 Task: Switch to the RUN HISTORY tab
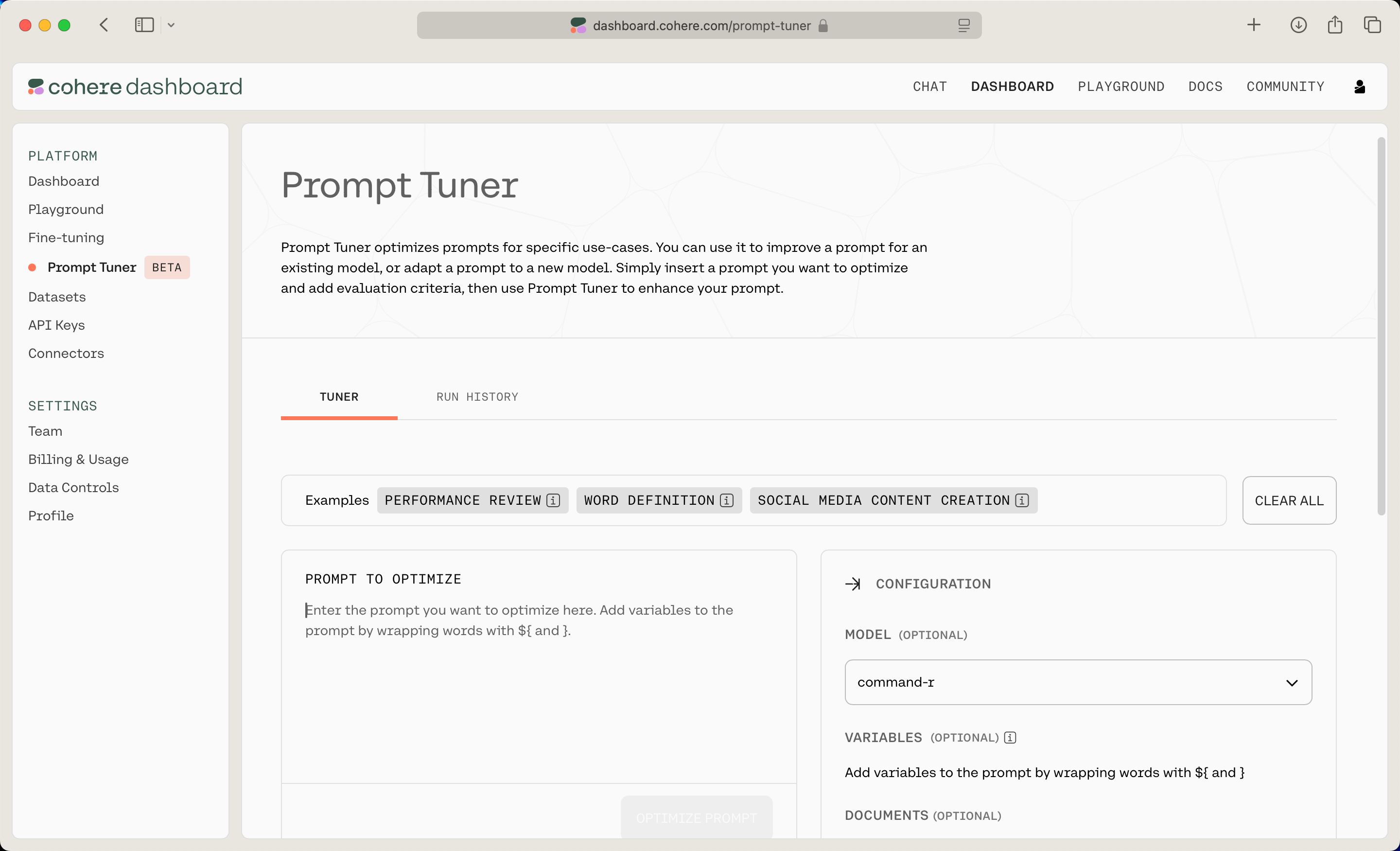point(477,397)
